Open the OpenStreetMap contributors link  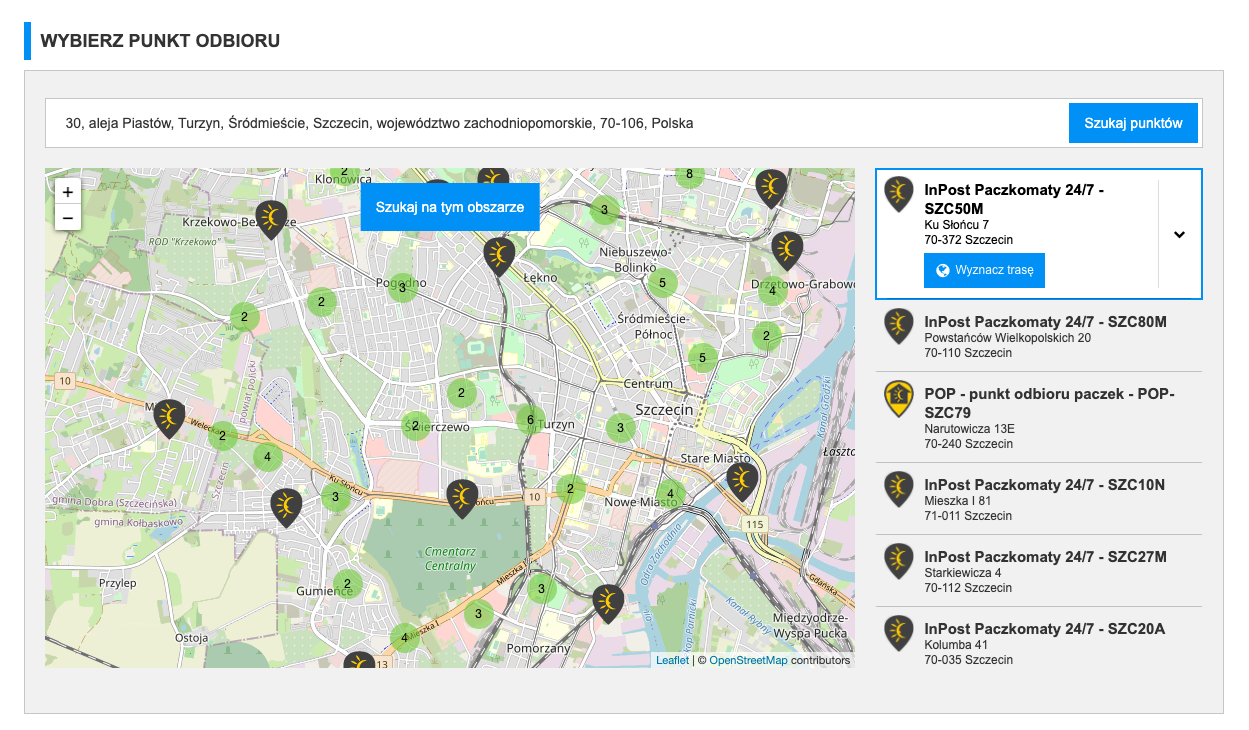748,660
